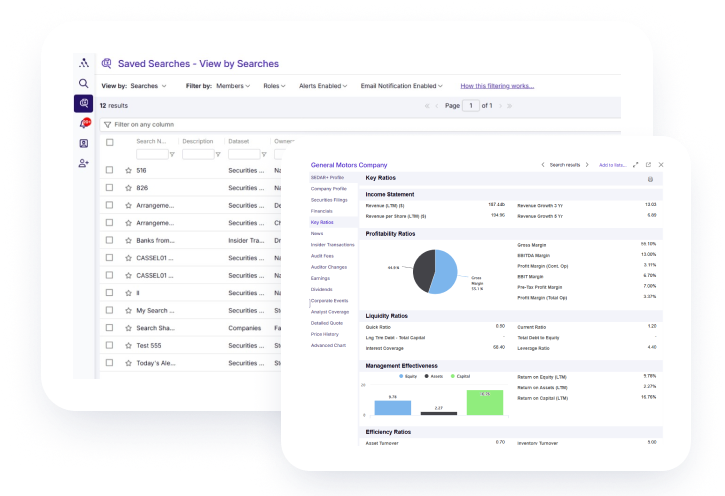The height and width of the screenshot is (496, 725).
Task: Open the search magnifier in the sidebar
Action: (83, 83)
